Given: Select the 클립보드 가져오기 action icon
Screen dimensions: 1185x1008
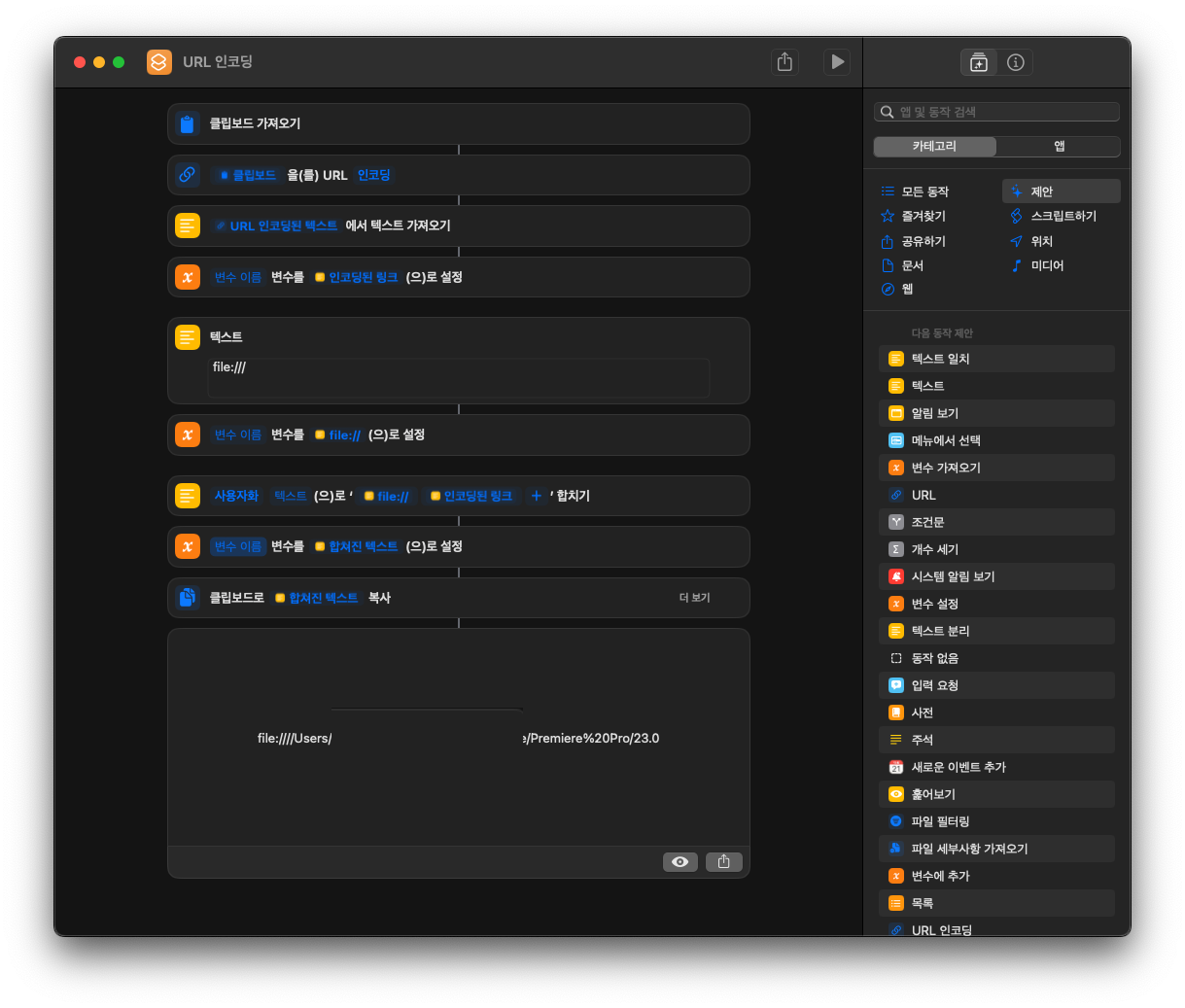Looking at the screenshot, I should pos(188,123).
